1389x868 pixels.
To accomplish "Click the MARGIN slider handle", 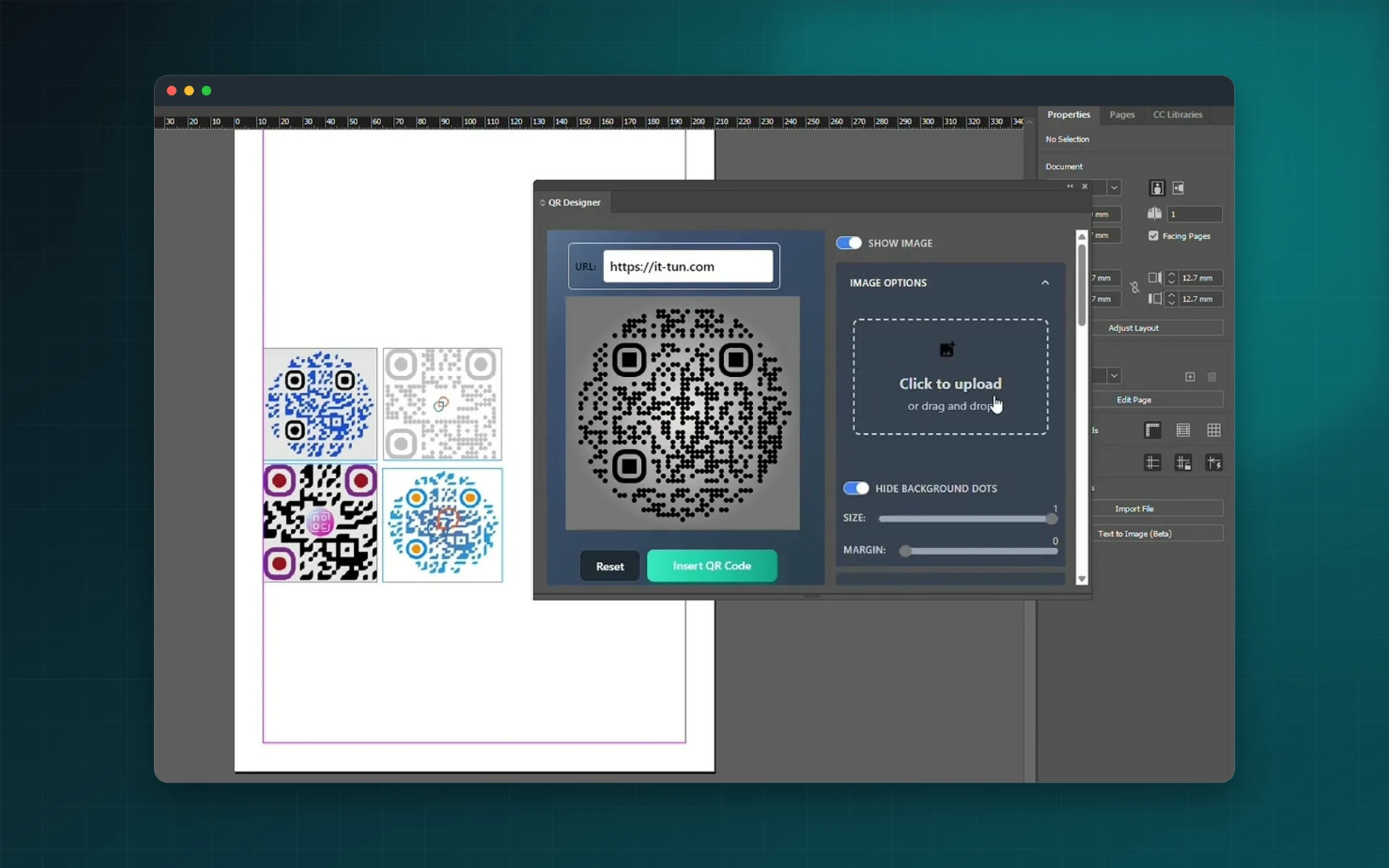I will 905,550.
